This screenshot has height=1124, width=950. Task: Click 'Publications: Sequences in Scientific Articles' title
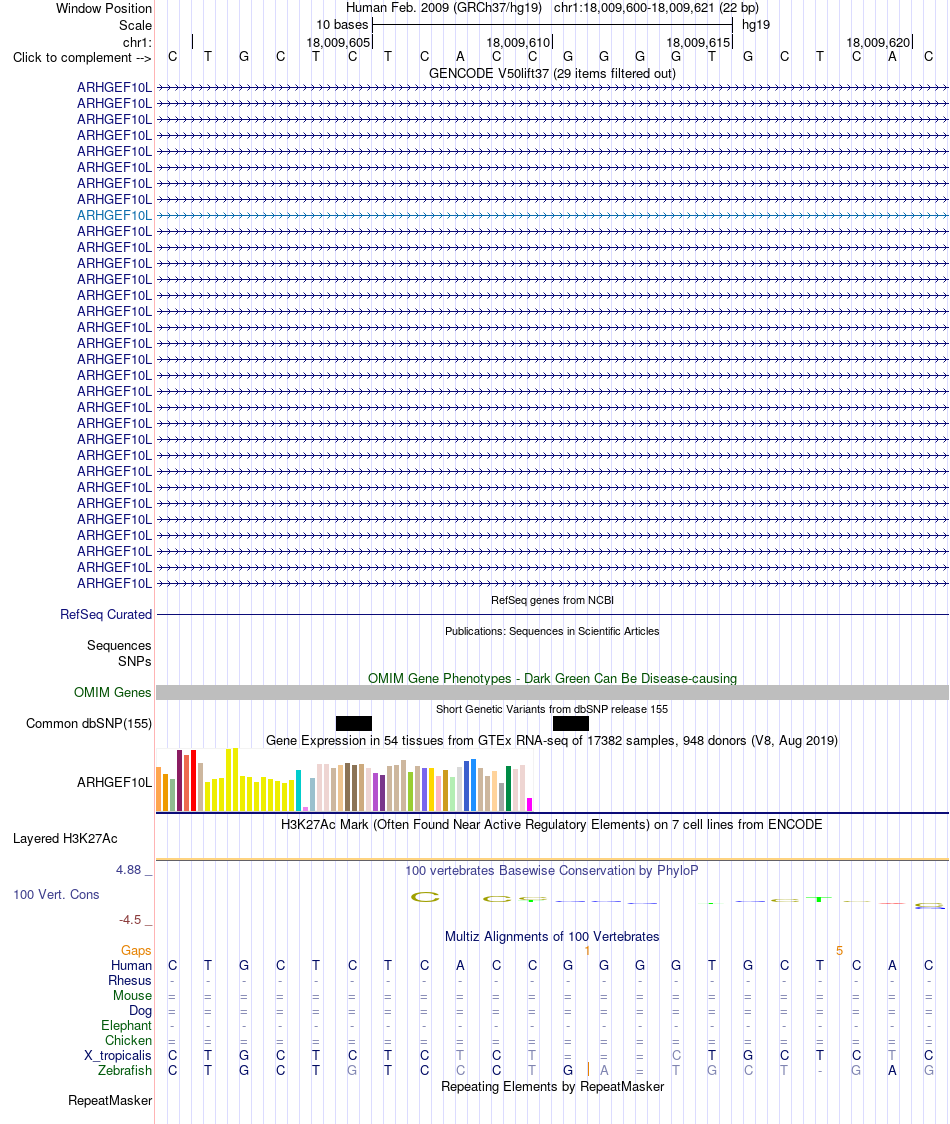[552, 631]
